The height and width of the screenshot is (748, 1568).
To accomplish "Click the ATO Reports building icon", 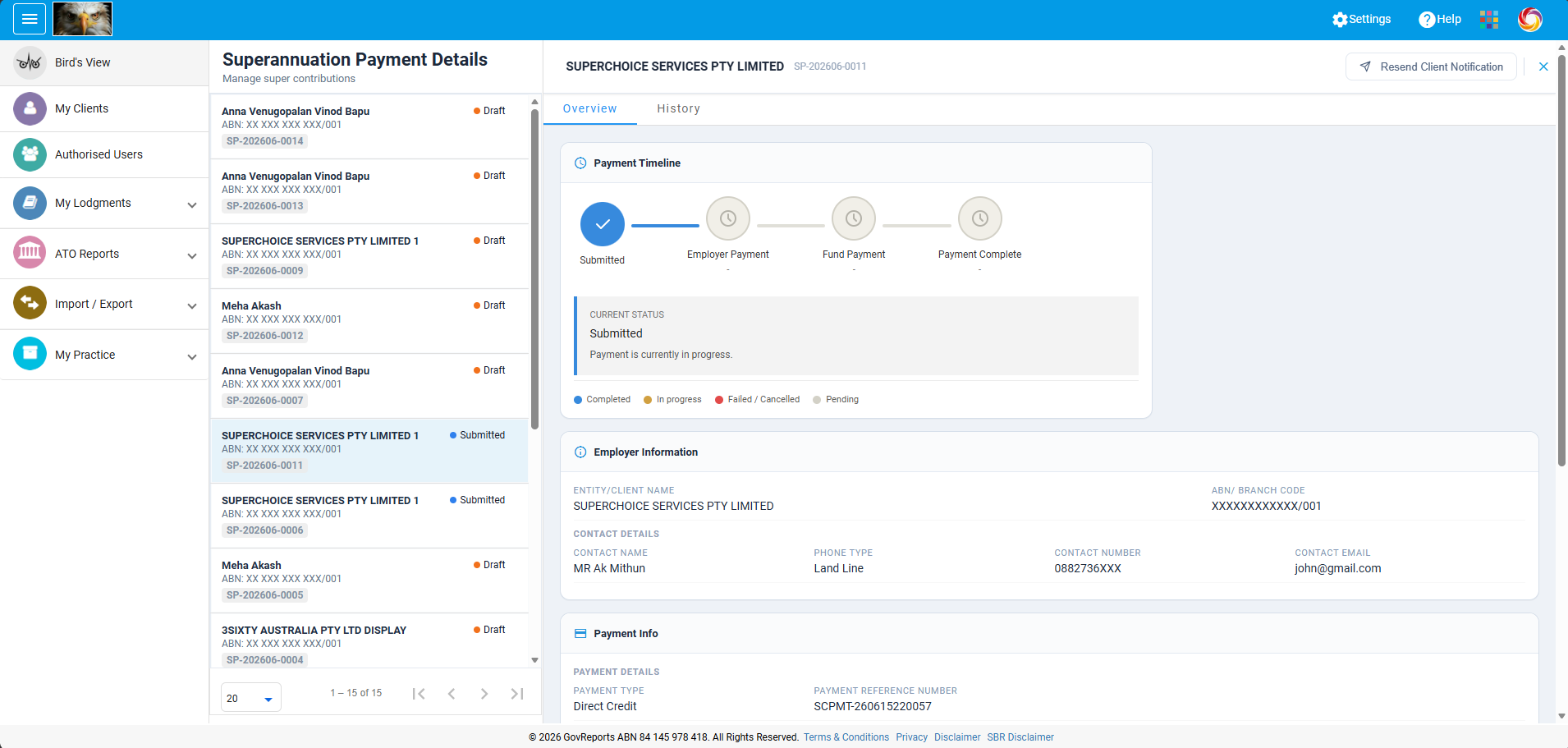I will click(30, 252).
